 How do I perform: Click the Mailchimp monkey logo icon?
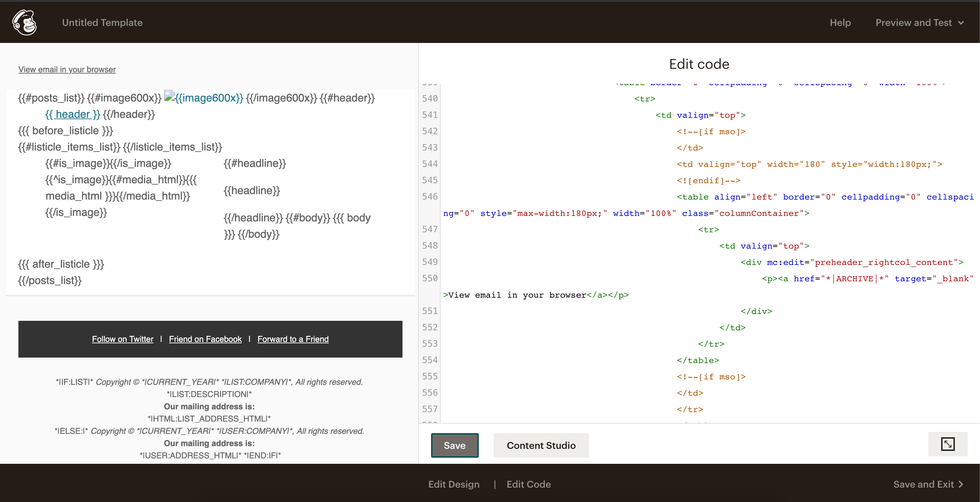pos(24,22)
